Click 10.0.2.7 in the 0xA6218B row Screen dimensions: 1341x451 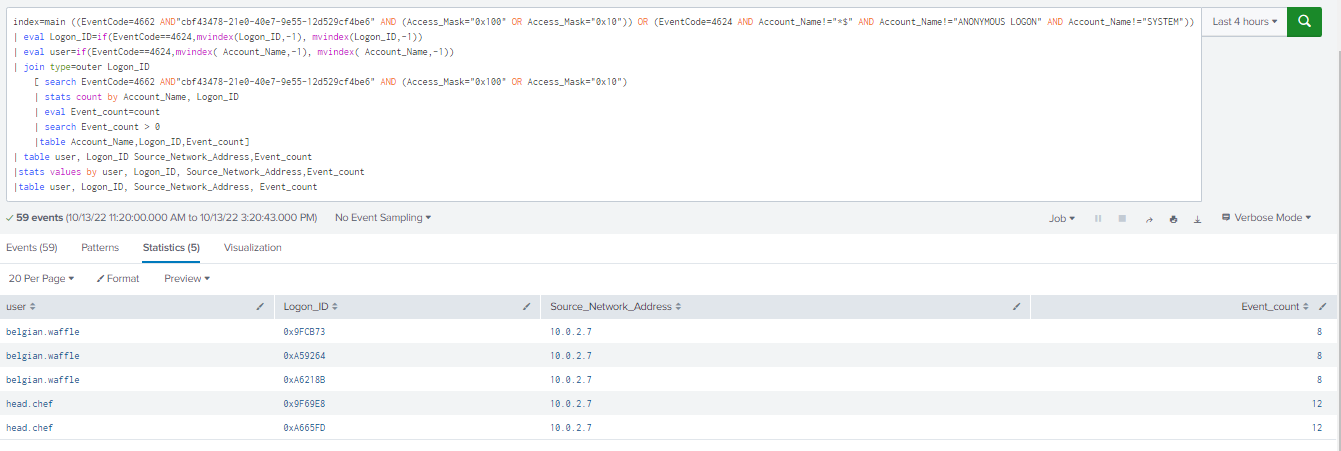tap(571, 379)
